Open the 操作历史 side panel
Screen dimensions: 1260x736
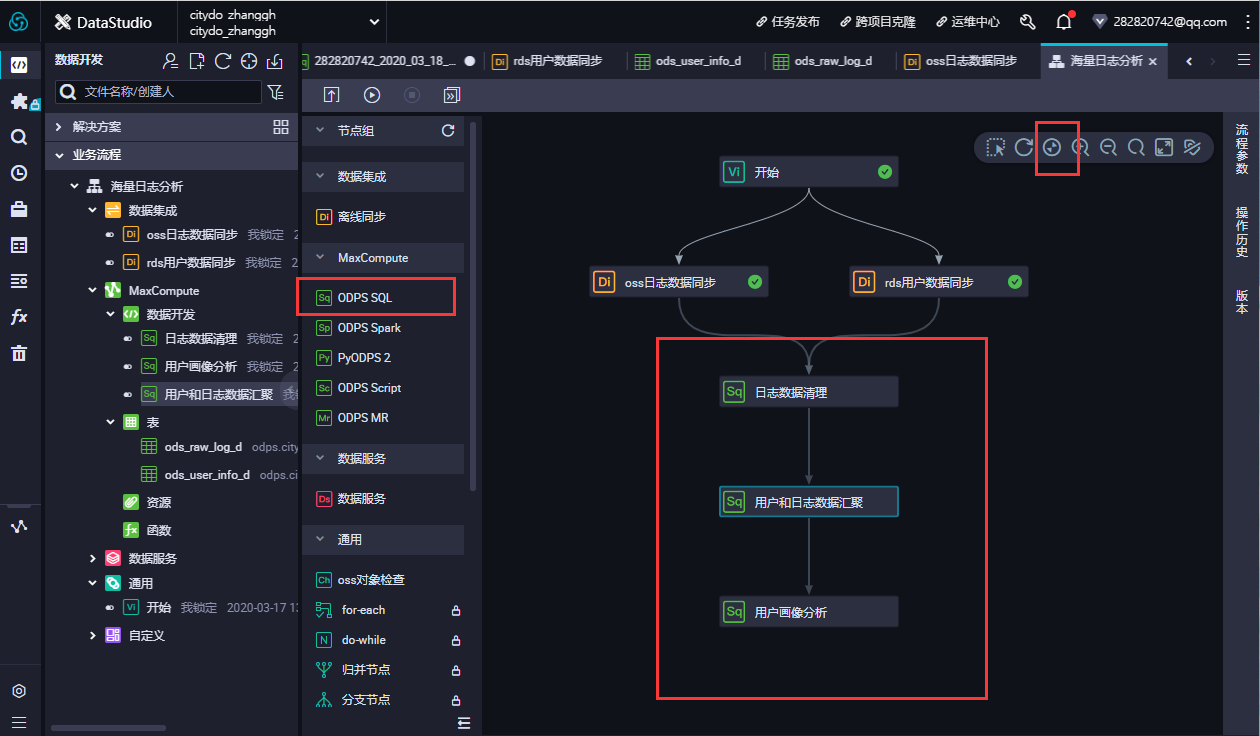coord(1242,232)
